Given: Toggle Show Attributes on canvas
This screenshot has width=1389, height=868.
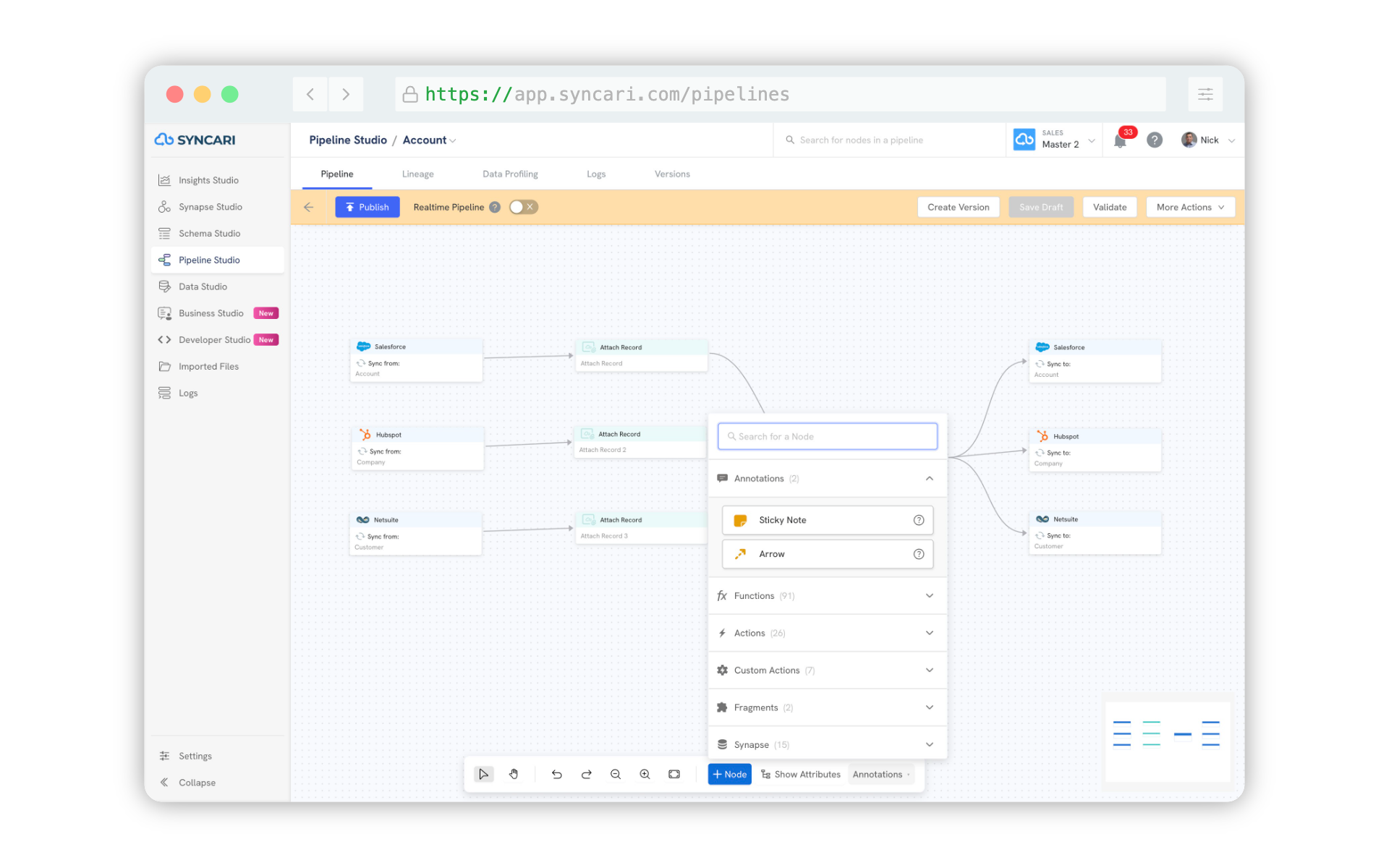Looking at the screenshot, I should (801, 774).
